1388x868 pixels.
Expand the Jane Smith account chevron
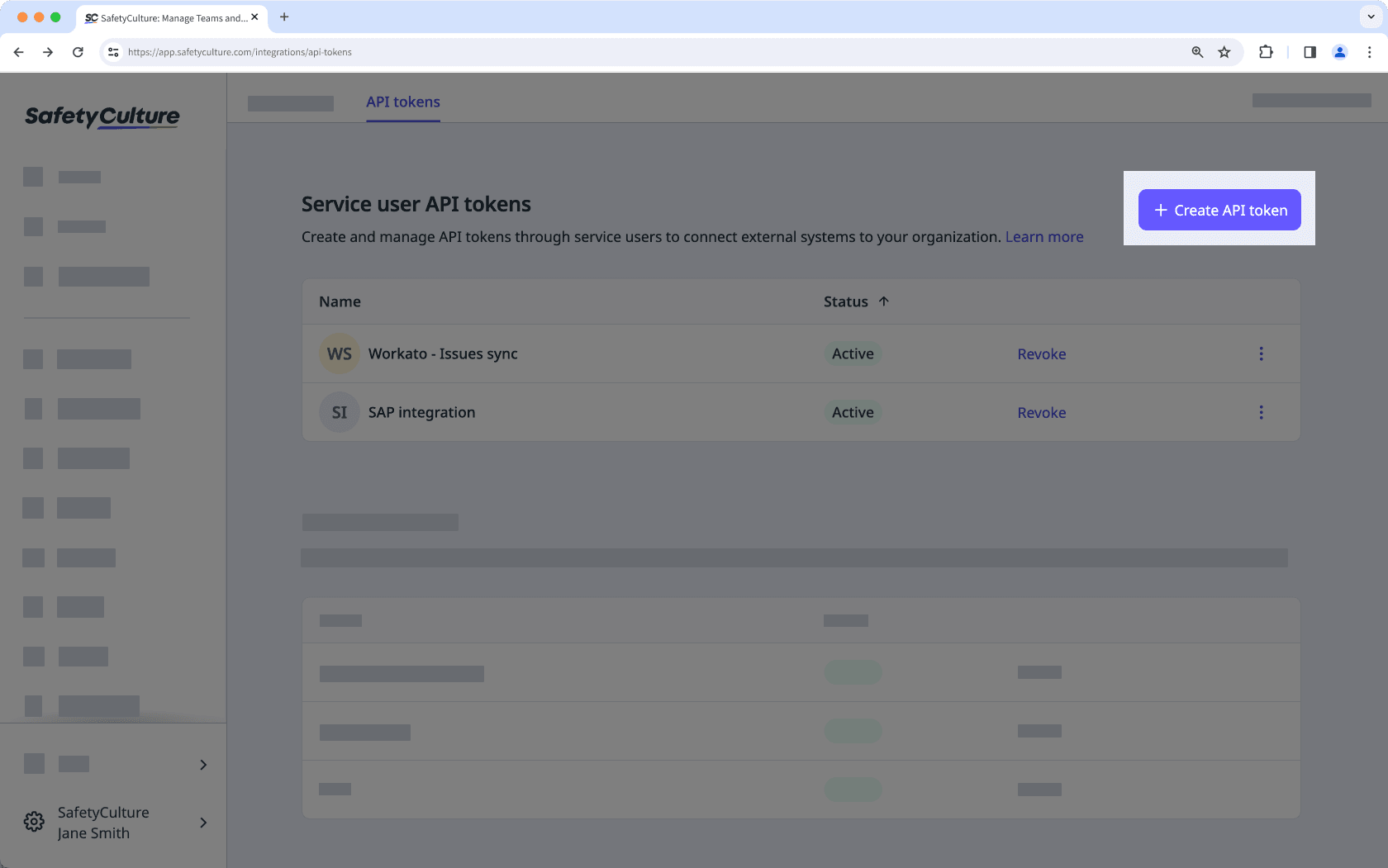(202, 823)
